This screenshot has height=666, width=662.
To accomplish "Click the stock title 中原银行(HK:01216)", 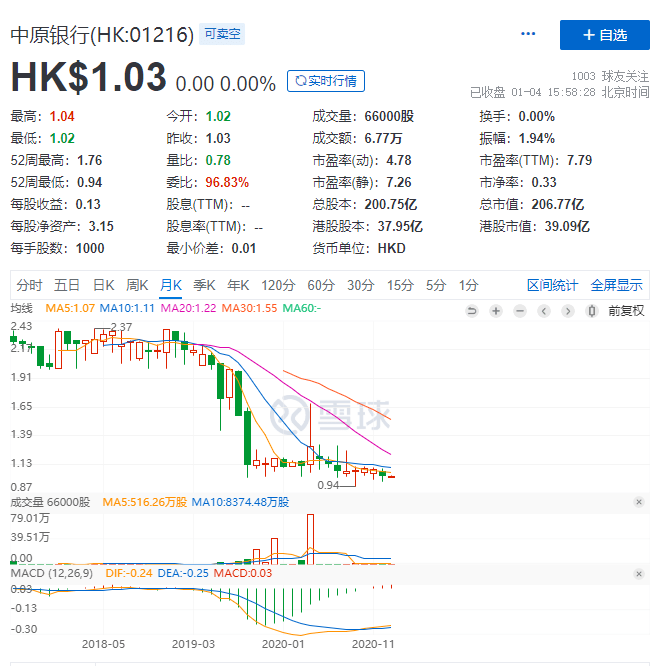I will tap(102, 35).
